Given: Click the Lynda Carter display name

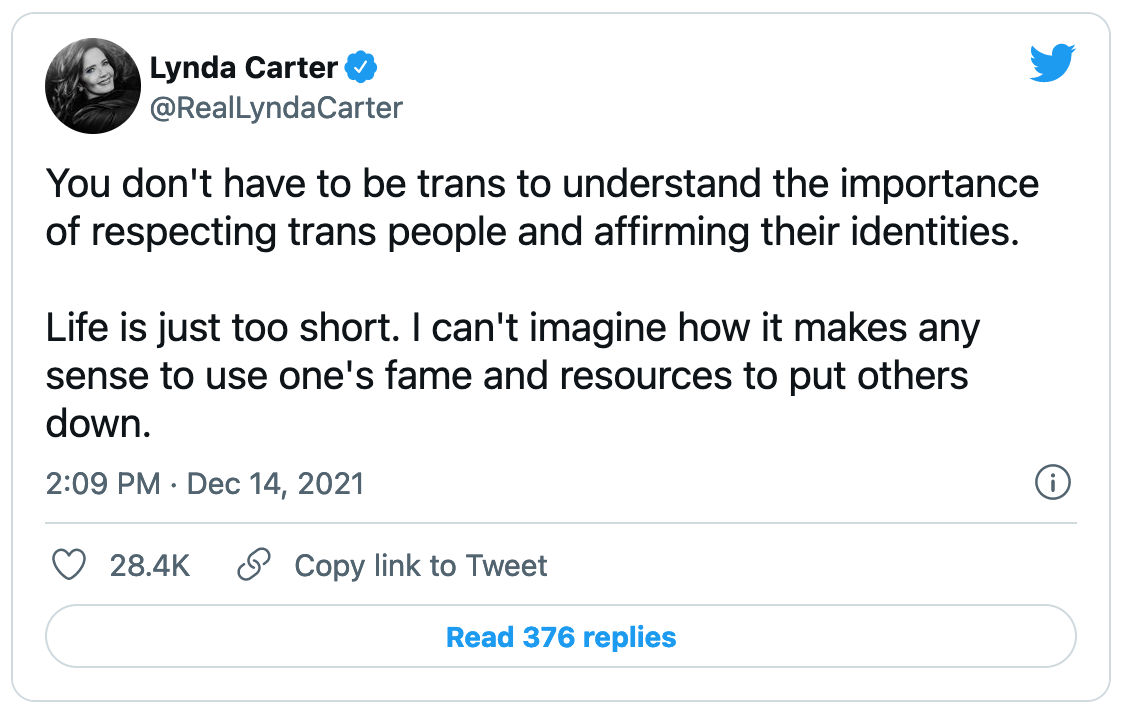Looking at the screenshot, I should click(x=244, y=68).
